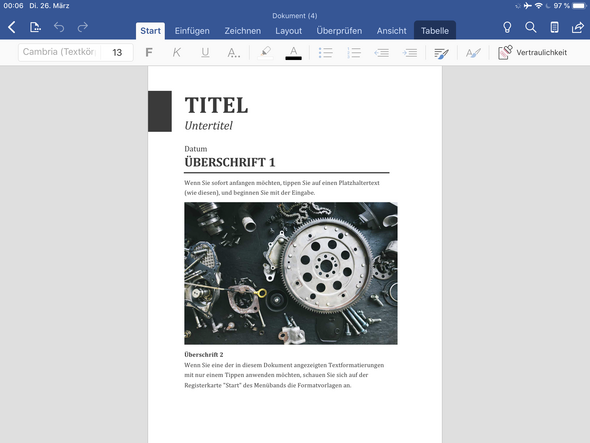This screenshot has width=590, height=443.
Task: Tap the battery status indicator
Action: 579,6
